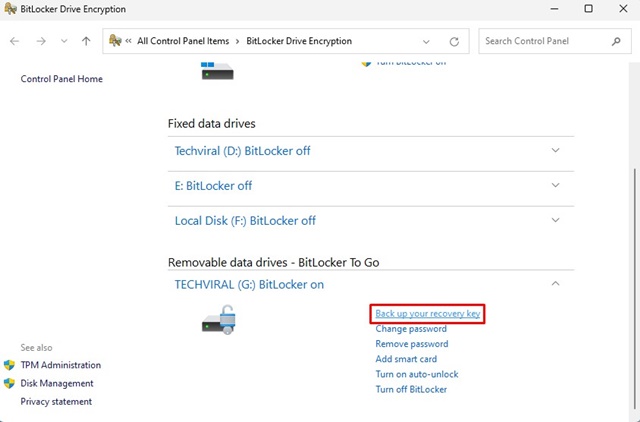Screen dimensions: 640x422
Task: Click Back up your recovery key
Action: pos(427,313)
